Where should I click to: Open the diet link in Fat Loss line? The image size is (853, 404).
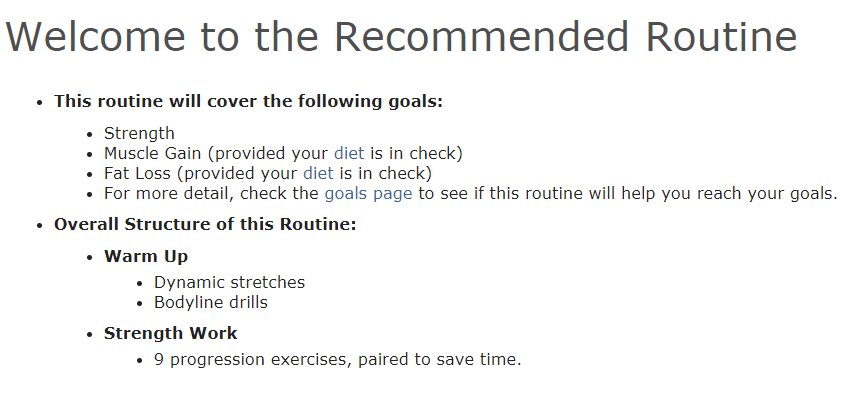(x=318, y=173)
